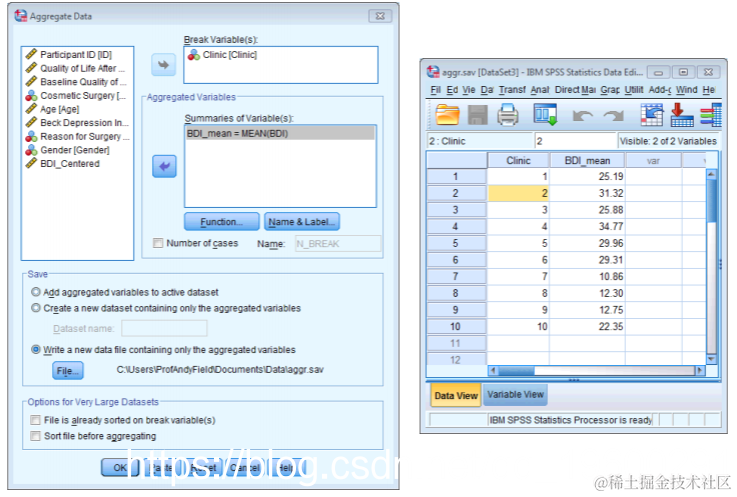Viewport: 737px width, 497px height.
Task: Check Sort file before aggregating
Action: [x=35, y=436]
